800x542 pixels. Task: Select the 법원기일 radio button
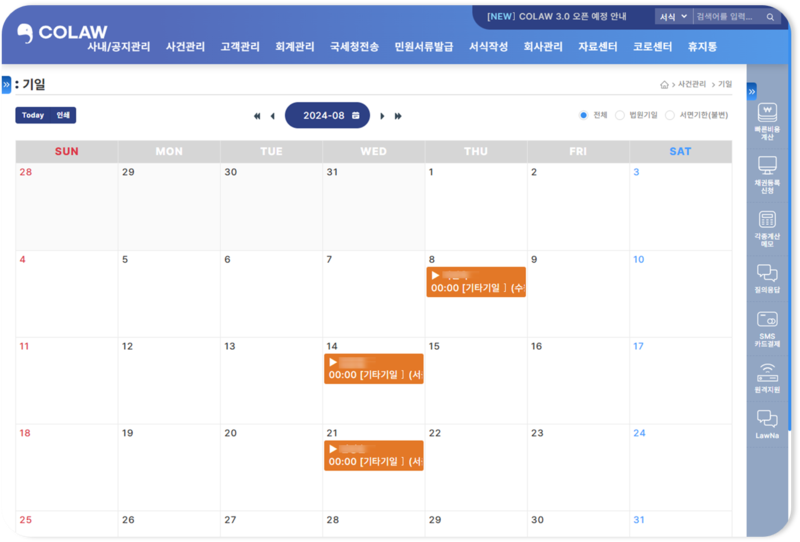click(x=619, y=115)
